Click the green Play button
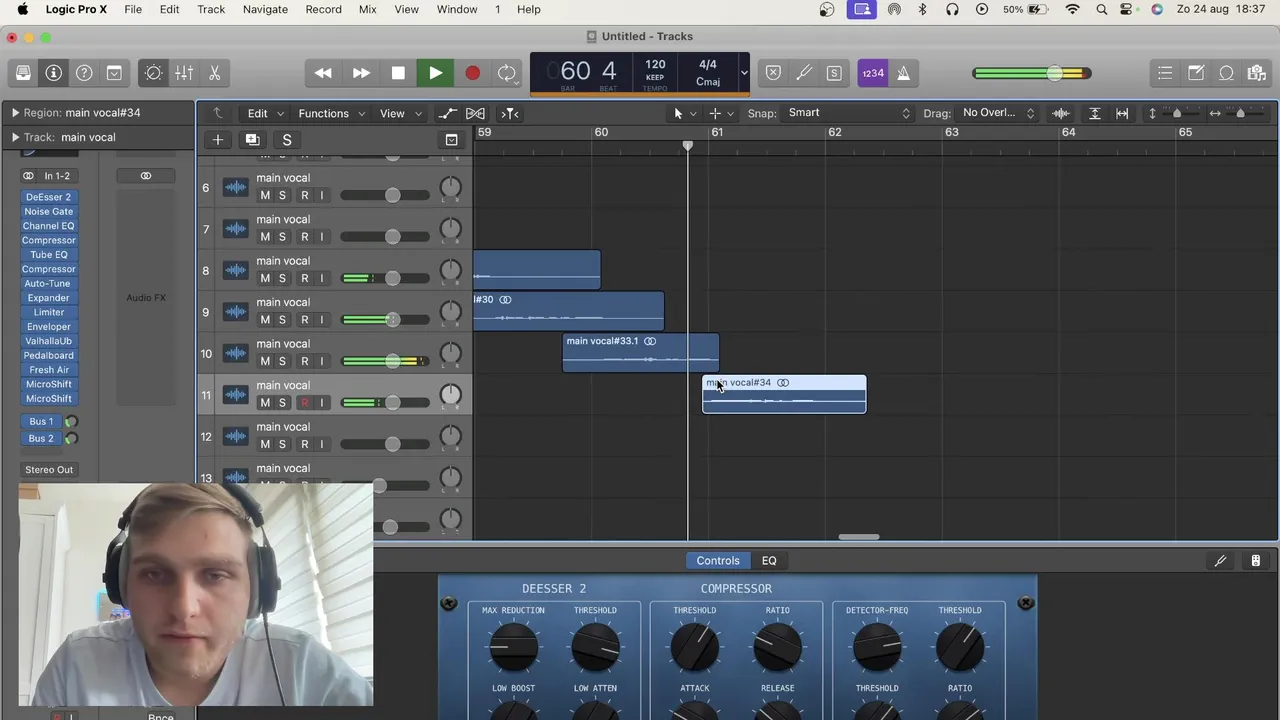 tap(435, 73)
